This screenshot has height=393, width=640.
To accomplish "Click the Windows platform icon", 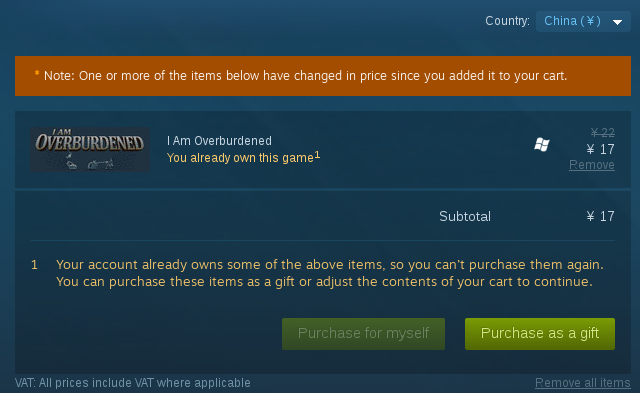I will (542, 144).
